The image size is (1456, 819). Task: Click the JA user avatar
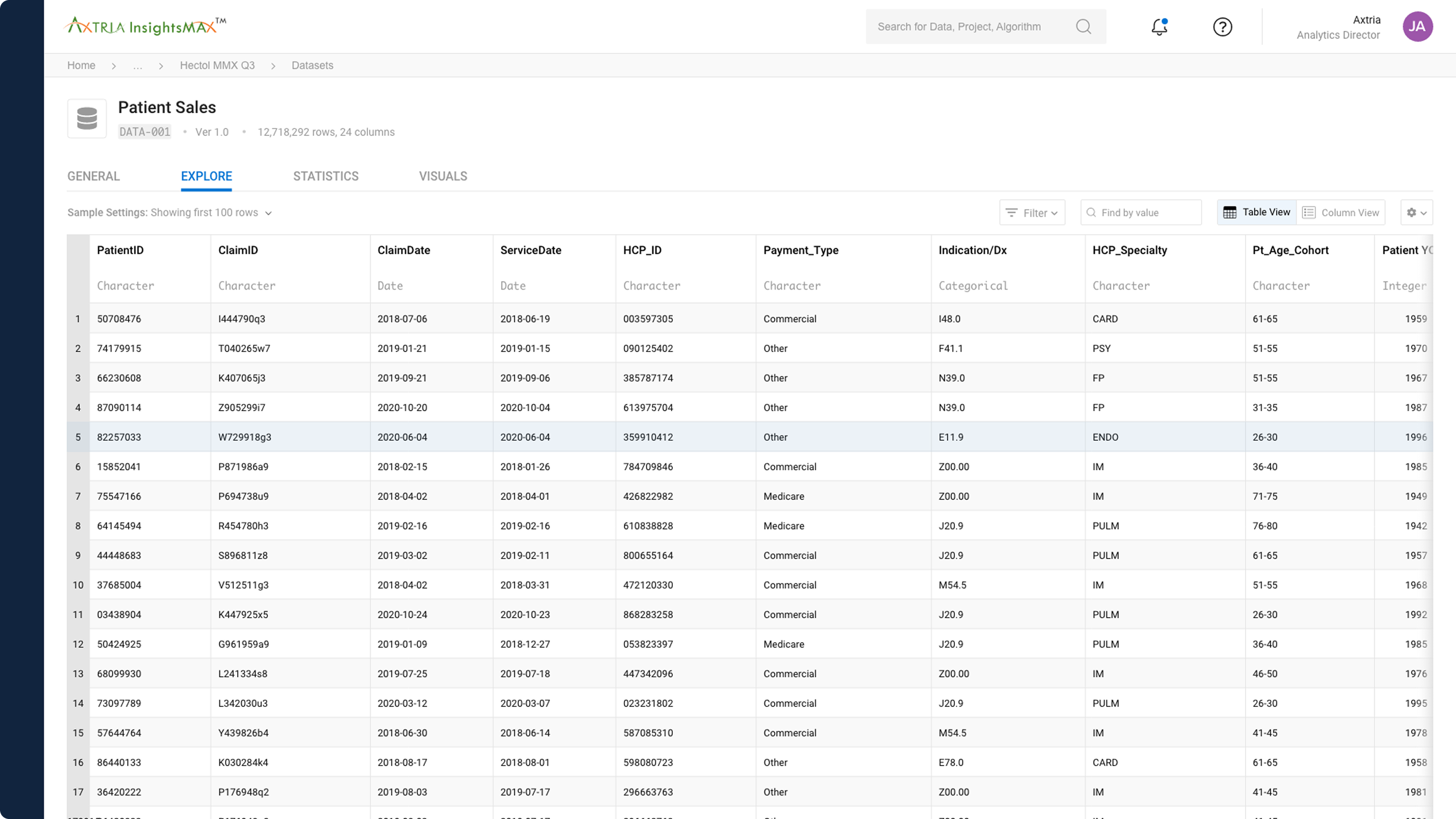pyautogui.click(x=1417, y=27)
